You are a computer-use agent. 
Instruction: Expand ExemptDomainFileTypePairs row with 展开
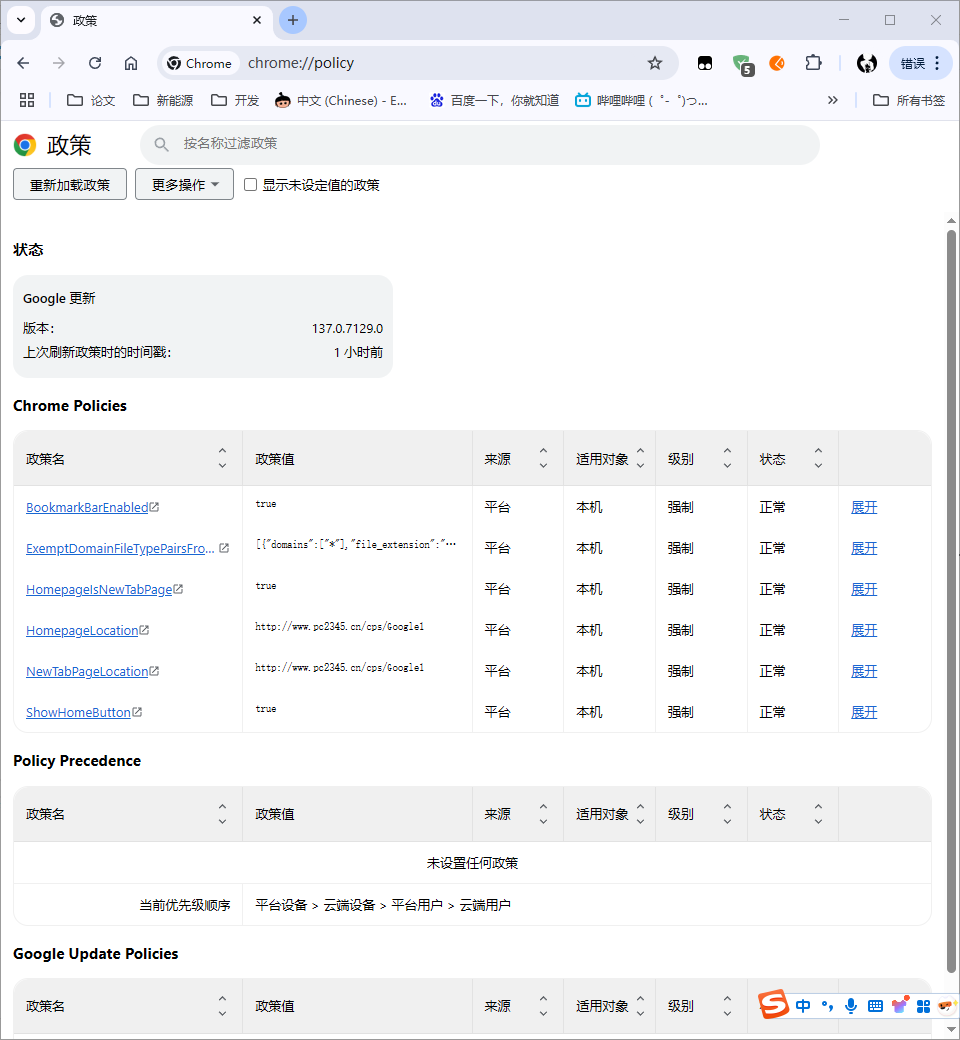(864, 549)
